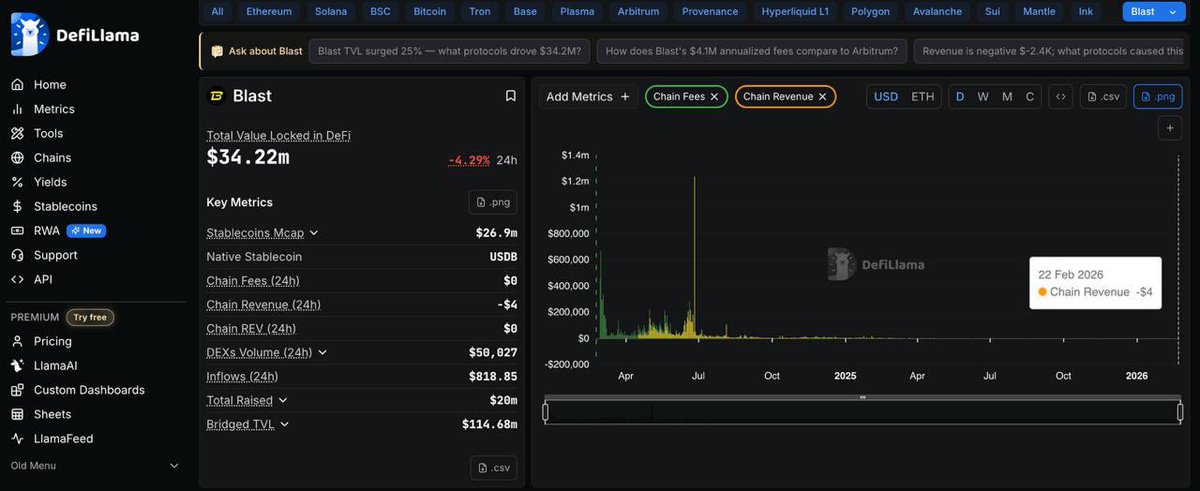Click the right handle of chart range slider
1200x491 pixels.
[x=1180, y=412]
